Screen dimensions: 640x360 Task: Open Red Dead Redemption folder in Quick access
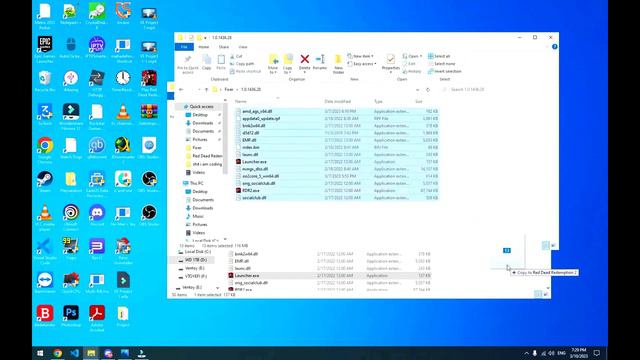pyautogui.click(x=204, y=156)
